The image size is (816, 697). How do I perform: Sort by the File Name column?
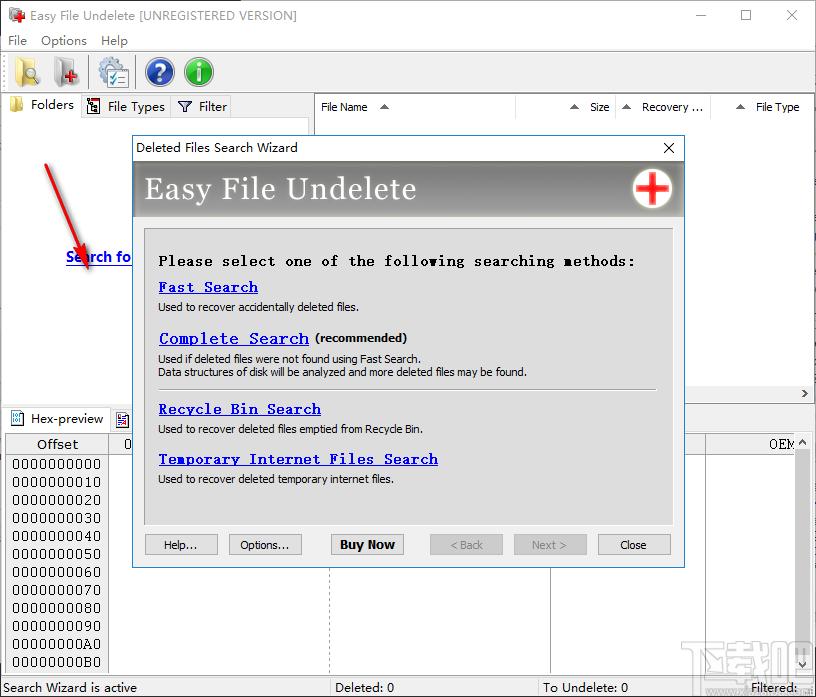(414, 107)
